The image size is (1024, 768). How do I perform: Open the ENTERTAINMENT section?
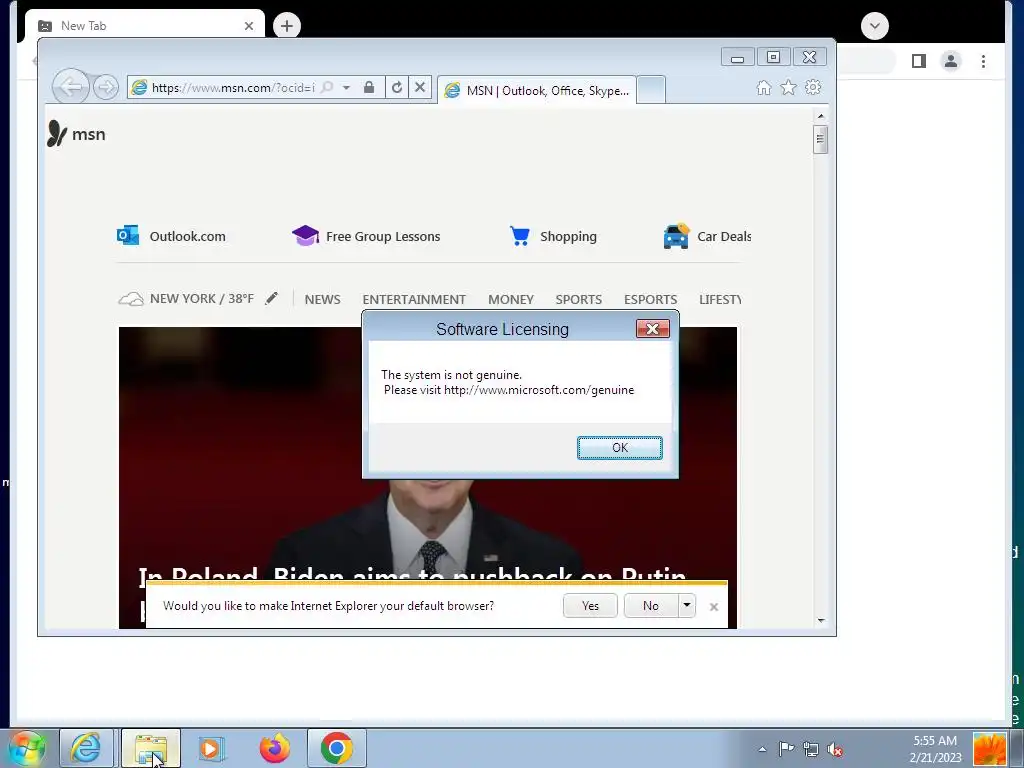414,299
